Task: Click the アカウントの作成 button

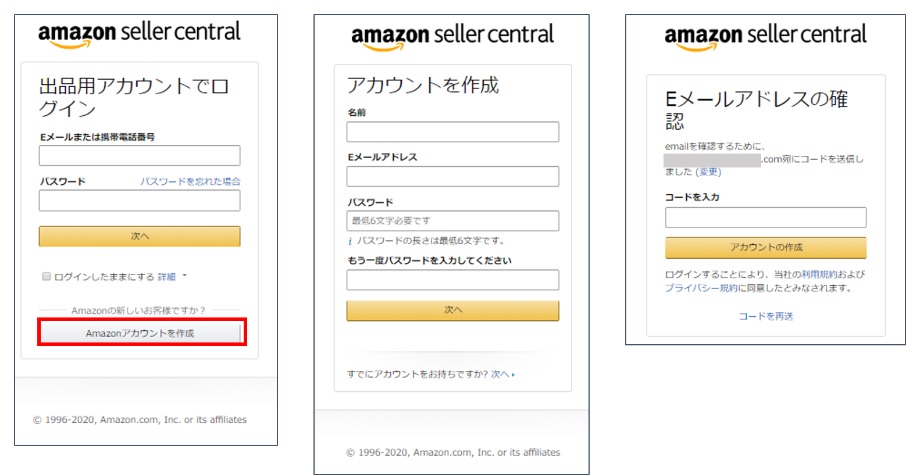Action: pyautogui.click(x=765, y=247)
